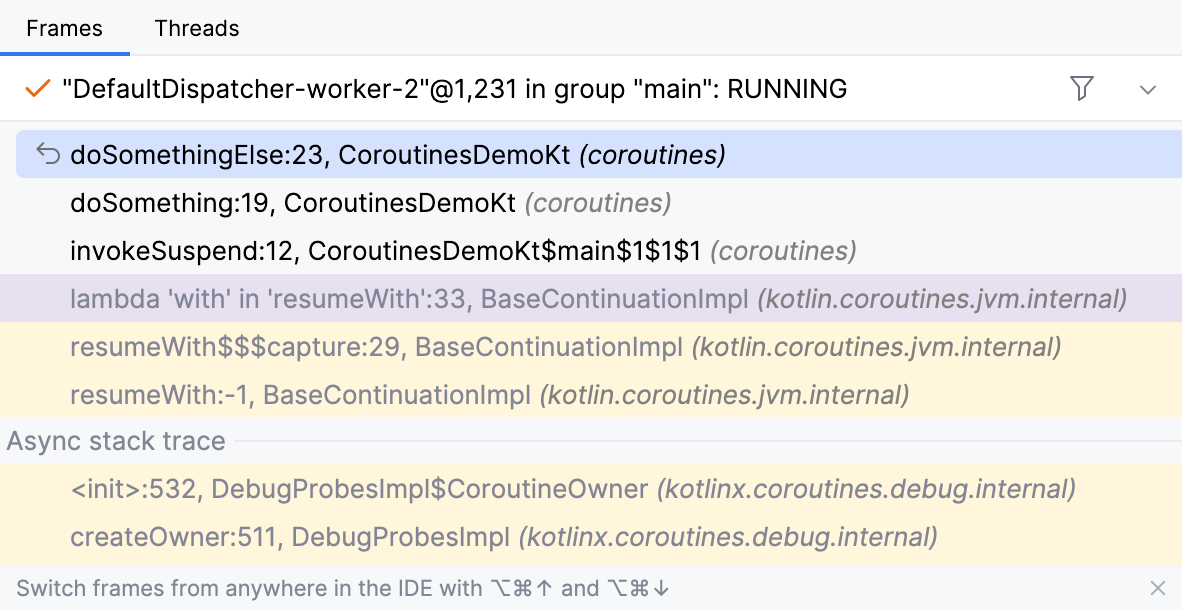Image resolution: width=1182 pixels, height=610 pixels.
Task: Toggle hide frames from libraries filter
Action: [1082, 88]
